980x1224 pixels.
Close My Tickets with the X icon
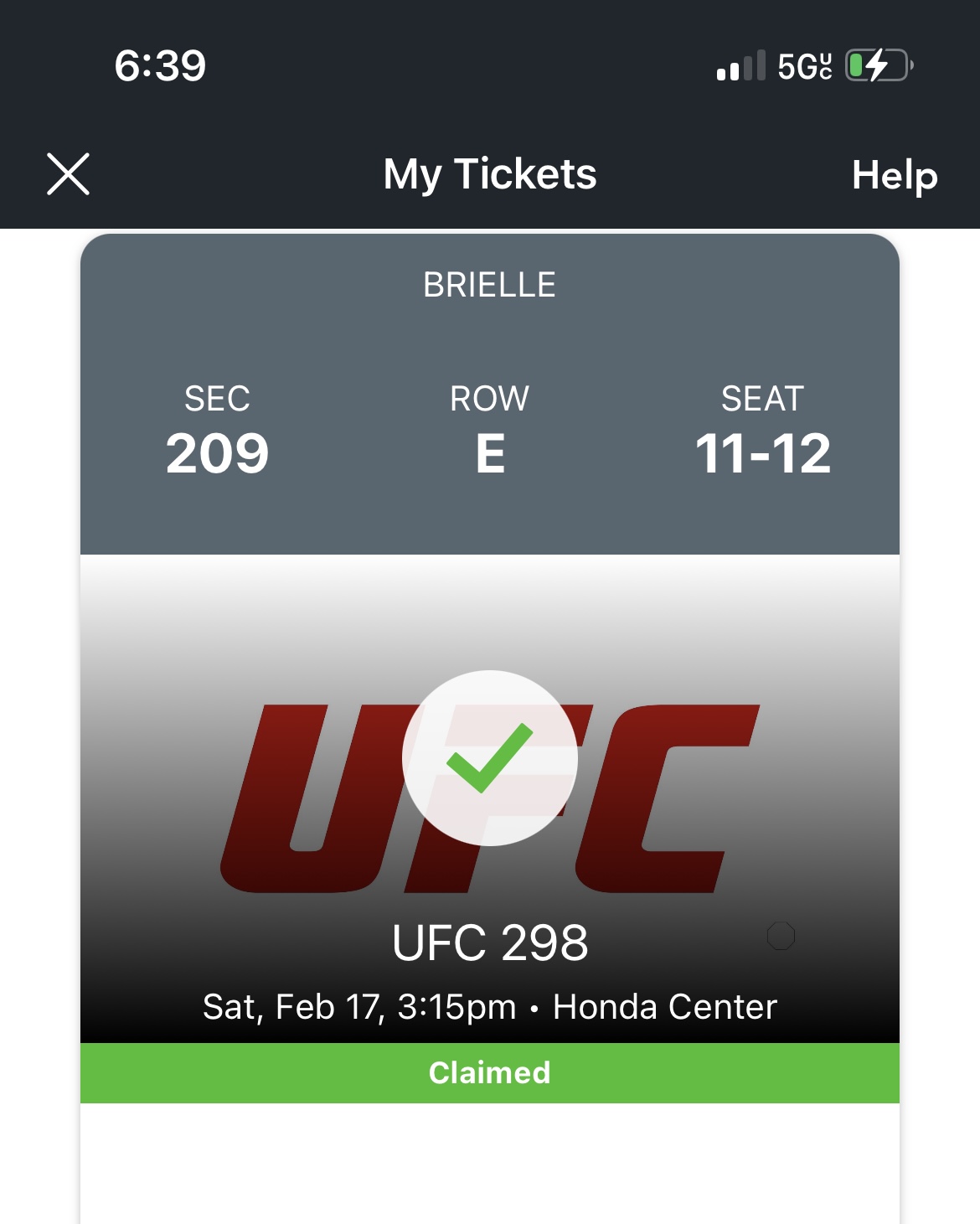(68, 174)
